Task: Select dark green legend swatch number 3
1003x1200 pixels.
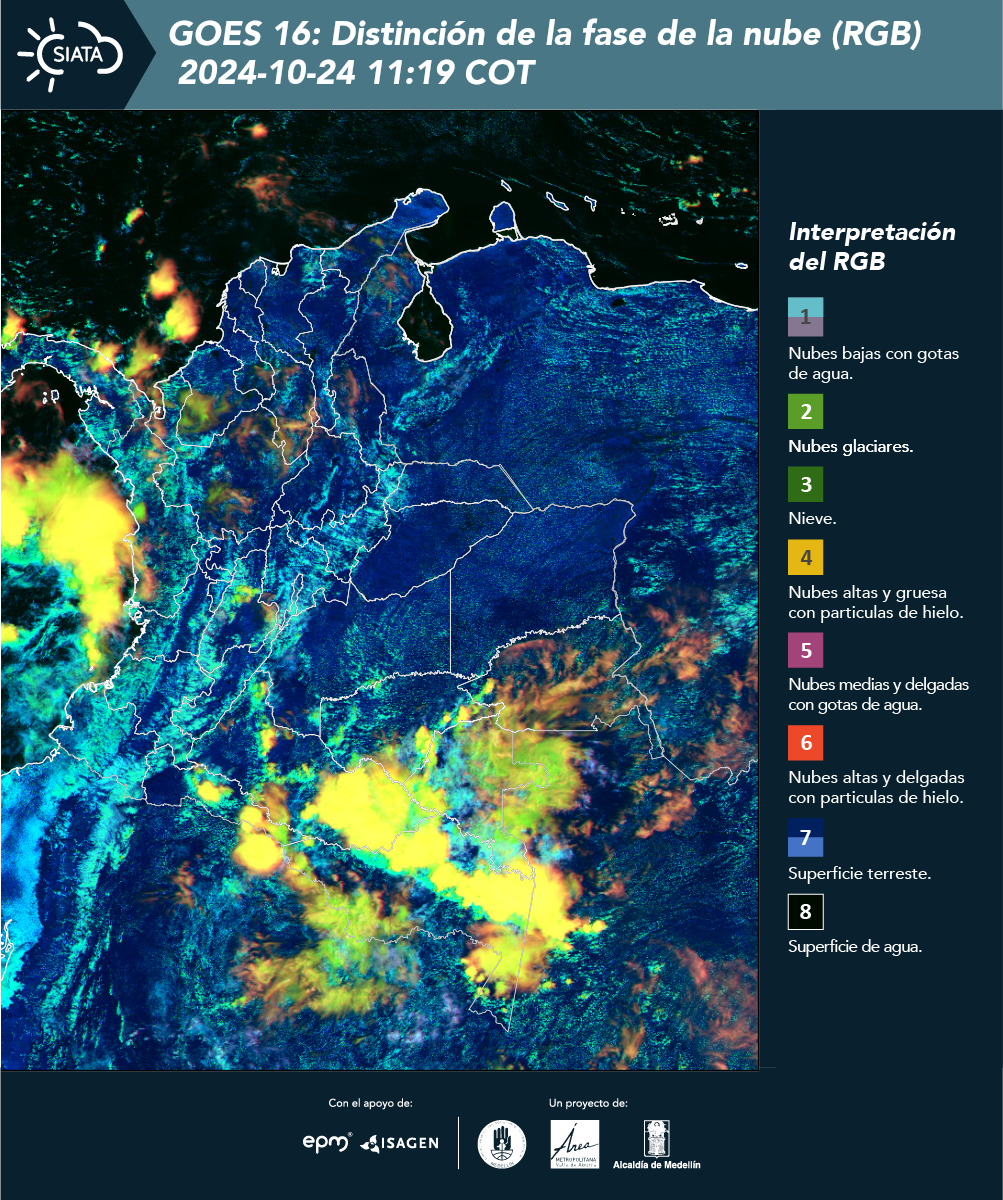Action: point(805,485)
